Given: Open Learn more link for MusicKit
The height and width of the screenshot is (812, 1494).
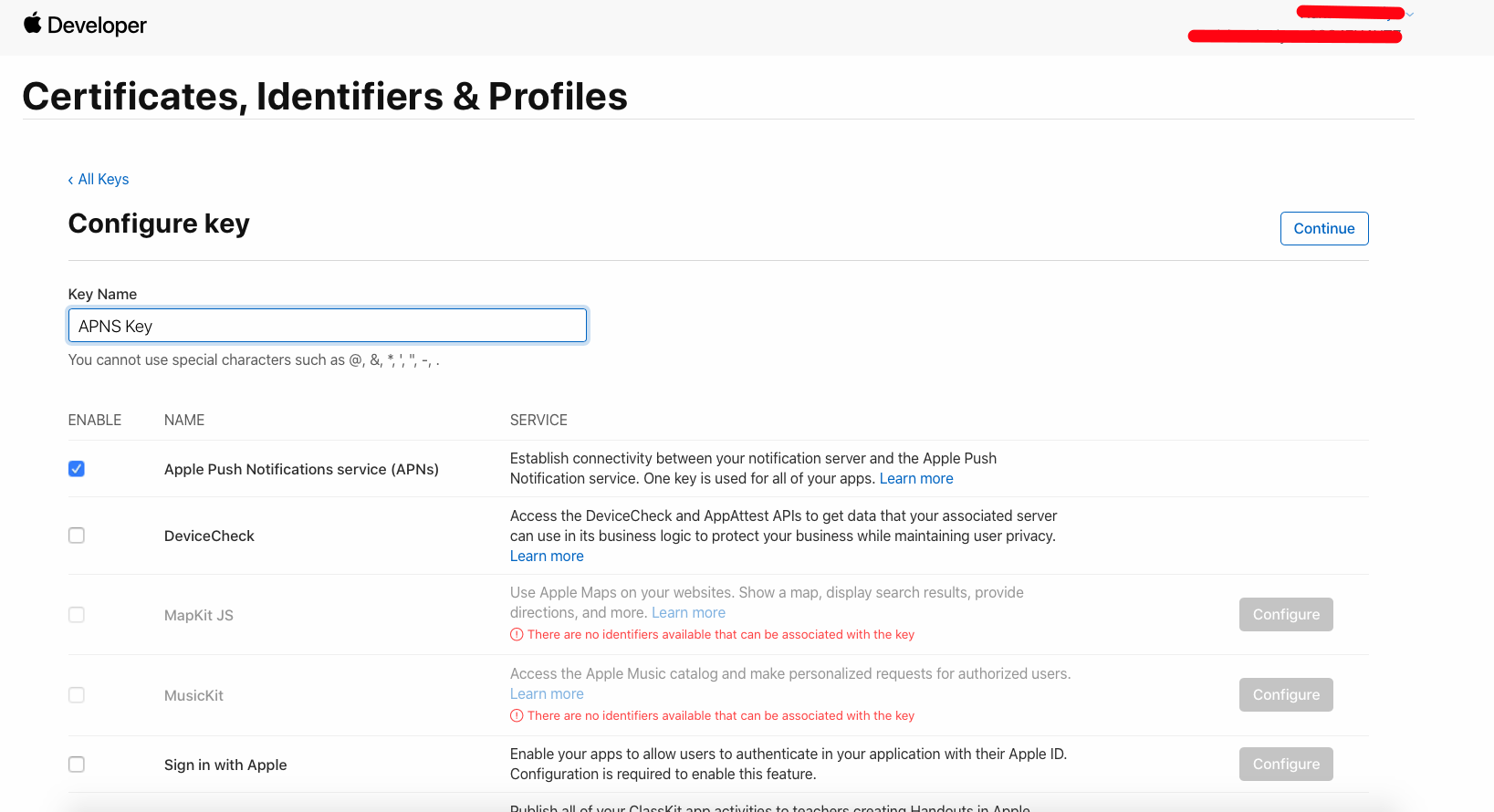Looking at the screenshot, I should (x=547, y=693).
